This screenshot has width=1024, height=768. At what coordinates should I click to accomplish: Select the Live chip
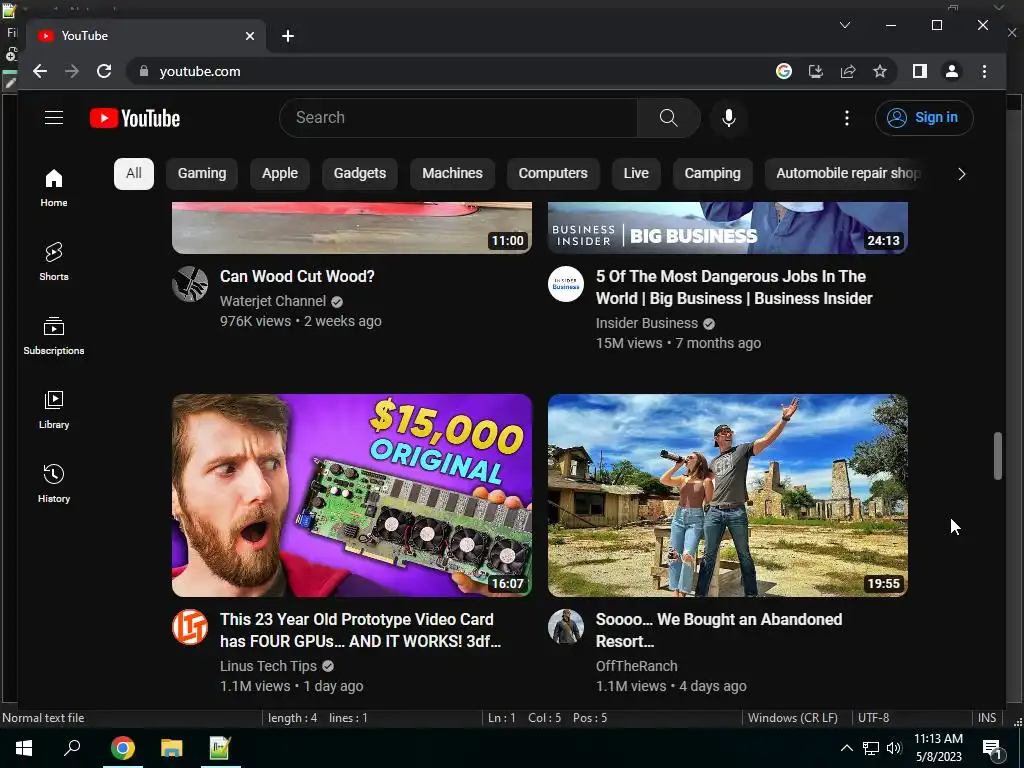pos(635,174)
